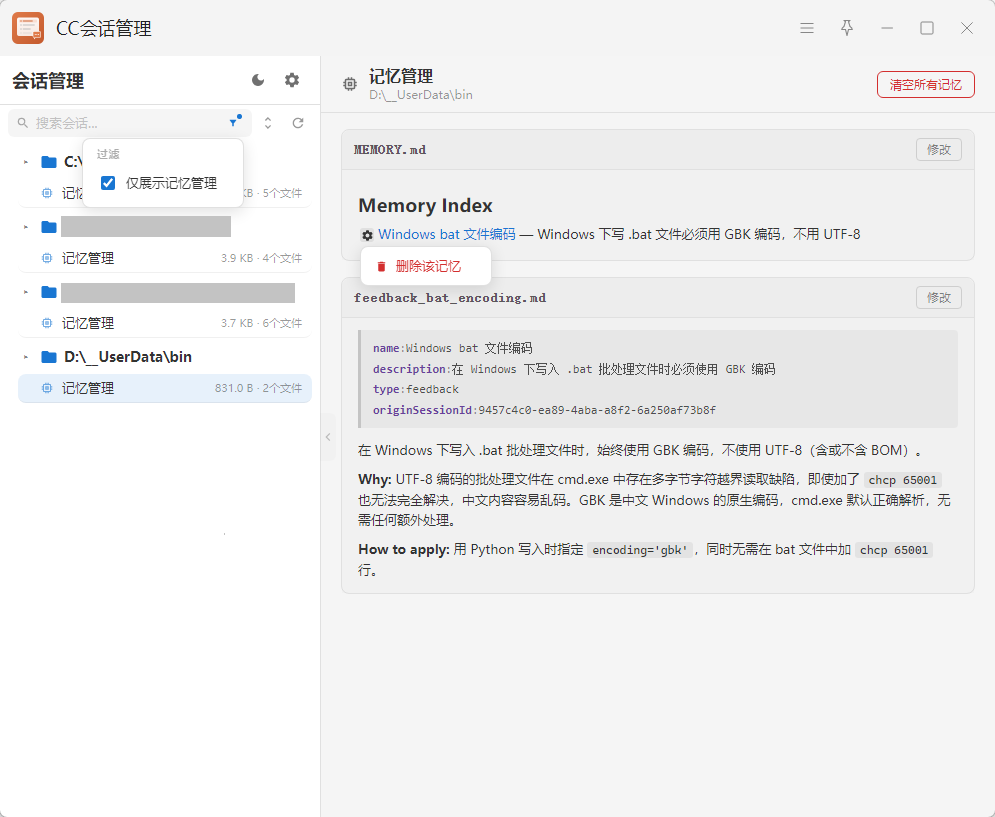Click chip icon of 3.9 KB memory row
This screenshot has width=995, height=817.
point(47,258)
